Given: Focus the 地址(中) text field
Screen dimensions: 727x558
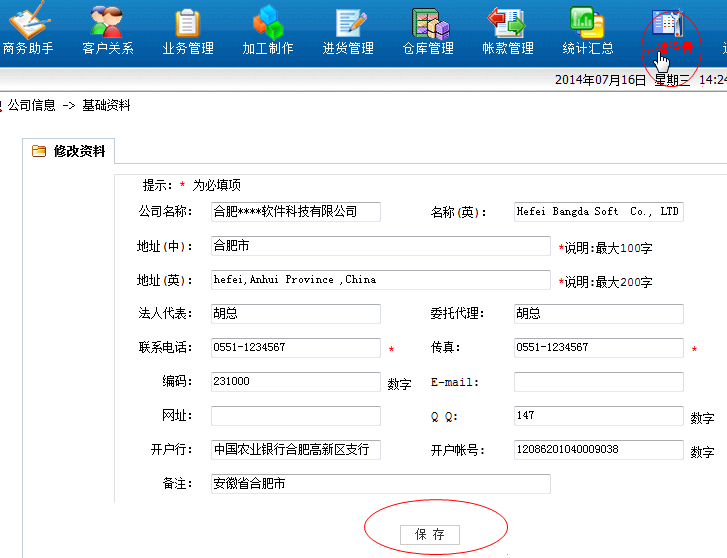Looking at the screenshot, I should (381, 246).
